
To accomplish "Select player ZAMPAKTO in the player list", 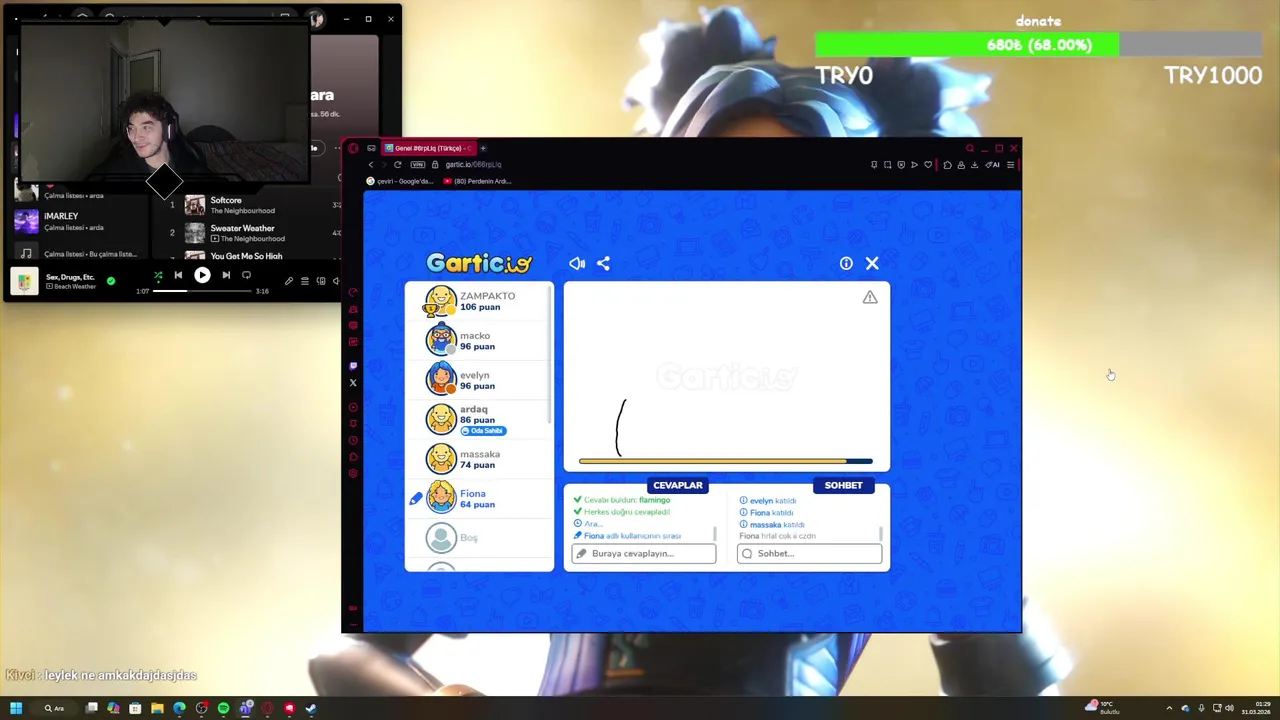I will pyautogui.click(x=478, y=301).
